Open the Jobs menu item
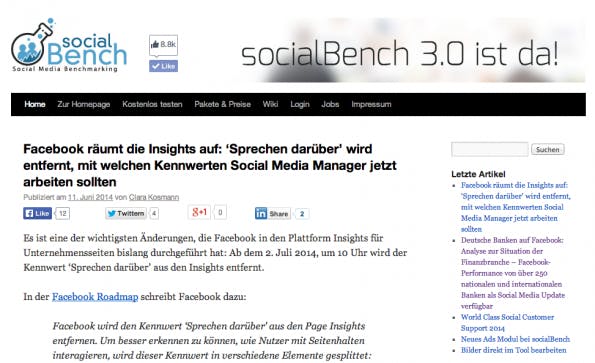This screenshot has height=363, width=595. point(330,104)
